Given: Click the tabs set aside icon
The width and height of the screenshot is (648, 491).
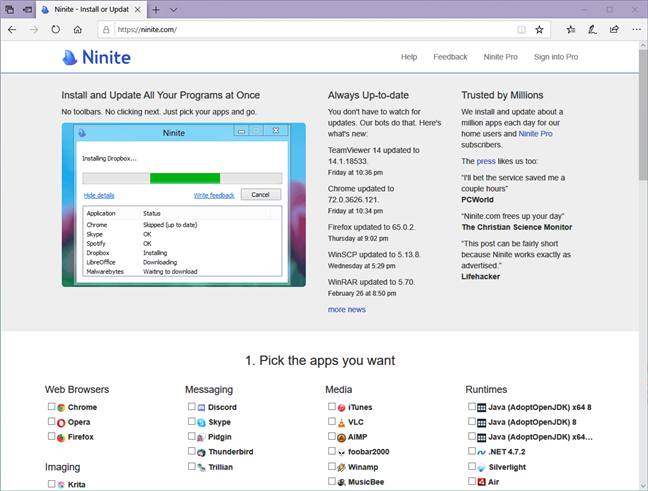Looking at the screenshot, I should 10,10.
